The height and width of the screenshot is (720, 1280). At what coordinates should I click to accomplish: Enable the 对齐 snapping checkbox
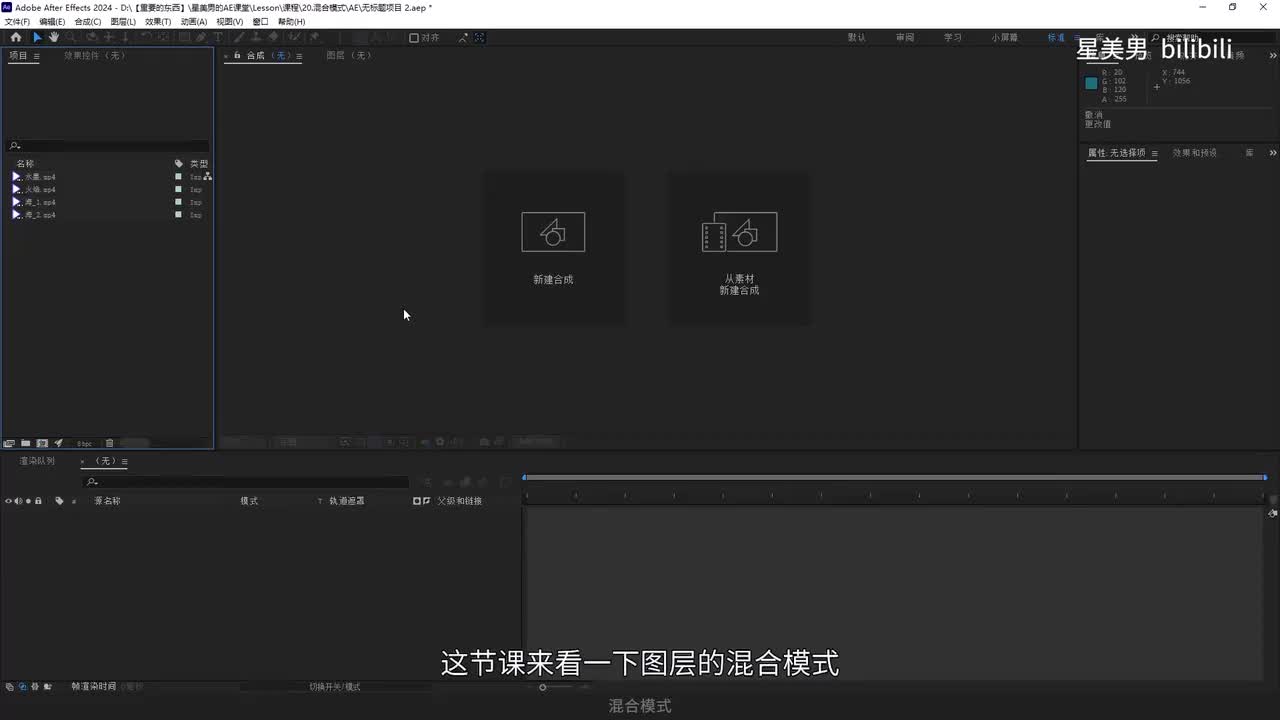click(x=414, y=38)
